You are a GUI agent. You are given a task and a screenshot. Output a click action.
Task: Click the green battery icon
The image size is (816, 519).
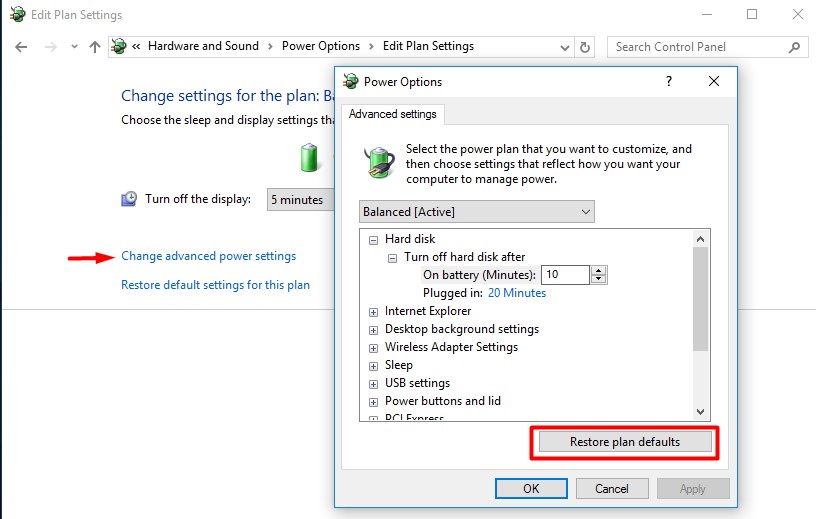310,158
